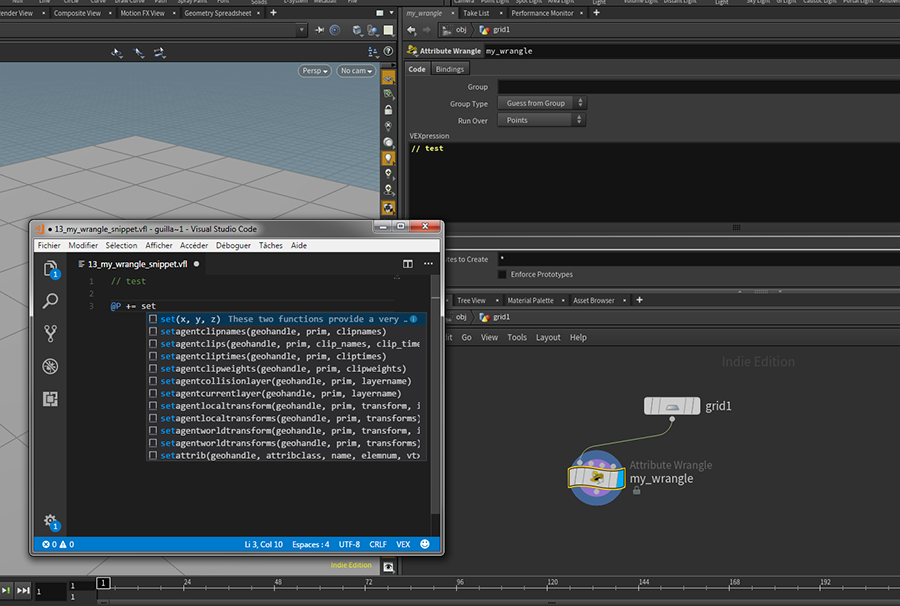
Task: Click the VEX language mode in status bar
Action: coord(403,545)
